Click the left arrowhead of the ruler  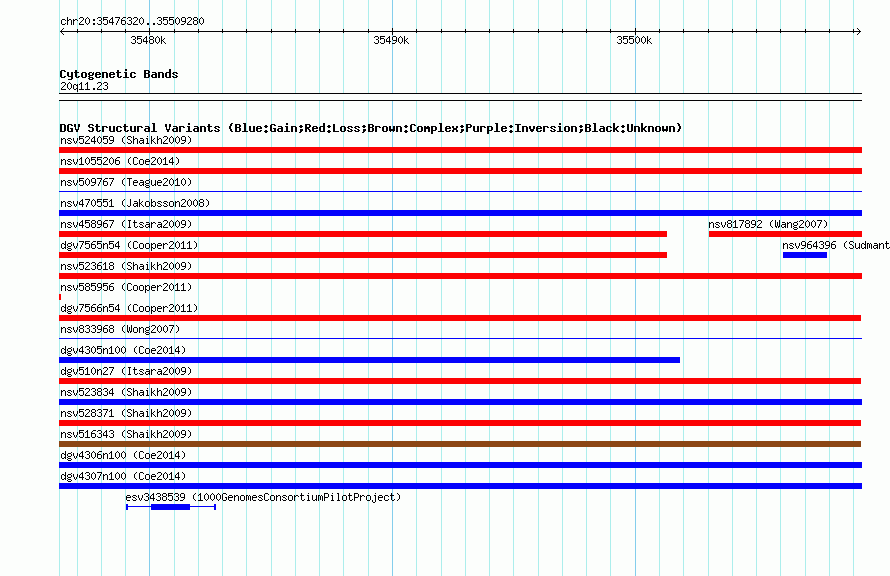click(x=62, y=31)
